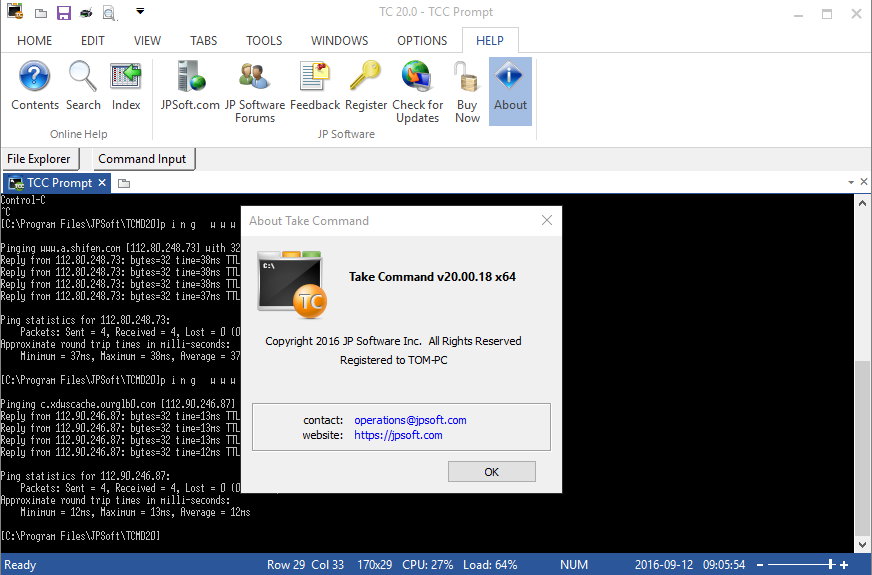Screen dimensions: 872x575
Task: Click the About info icon
Action: (x=510, y=76)
